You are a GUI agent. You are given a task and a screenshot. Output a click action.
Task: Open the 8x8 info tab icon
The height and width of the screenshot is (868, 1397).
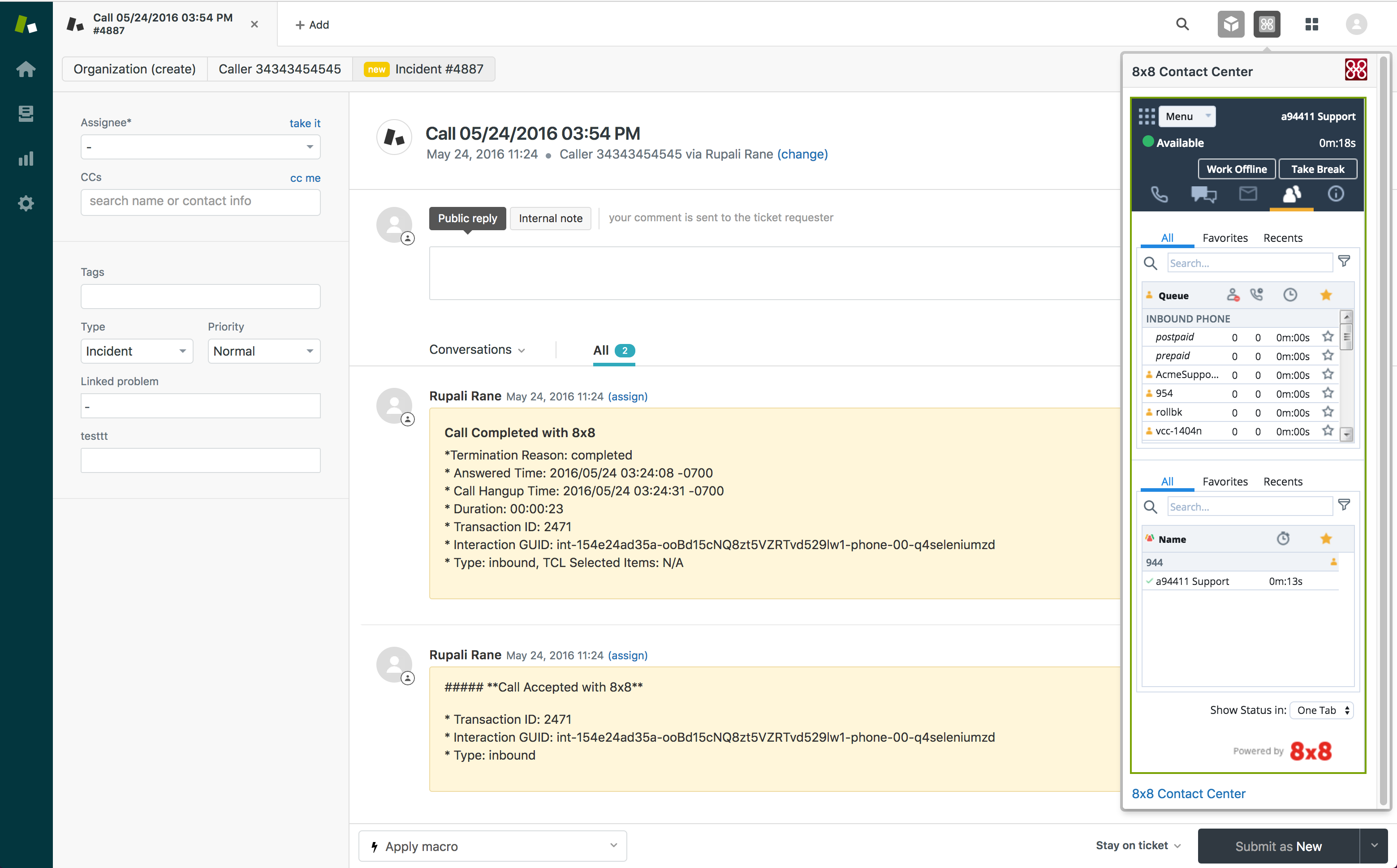(1336, 194)
